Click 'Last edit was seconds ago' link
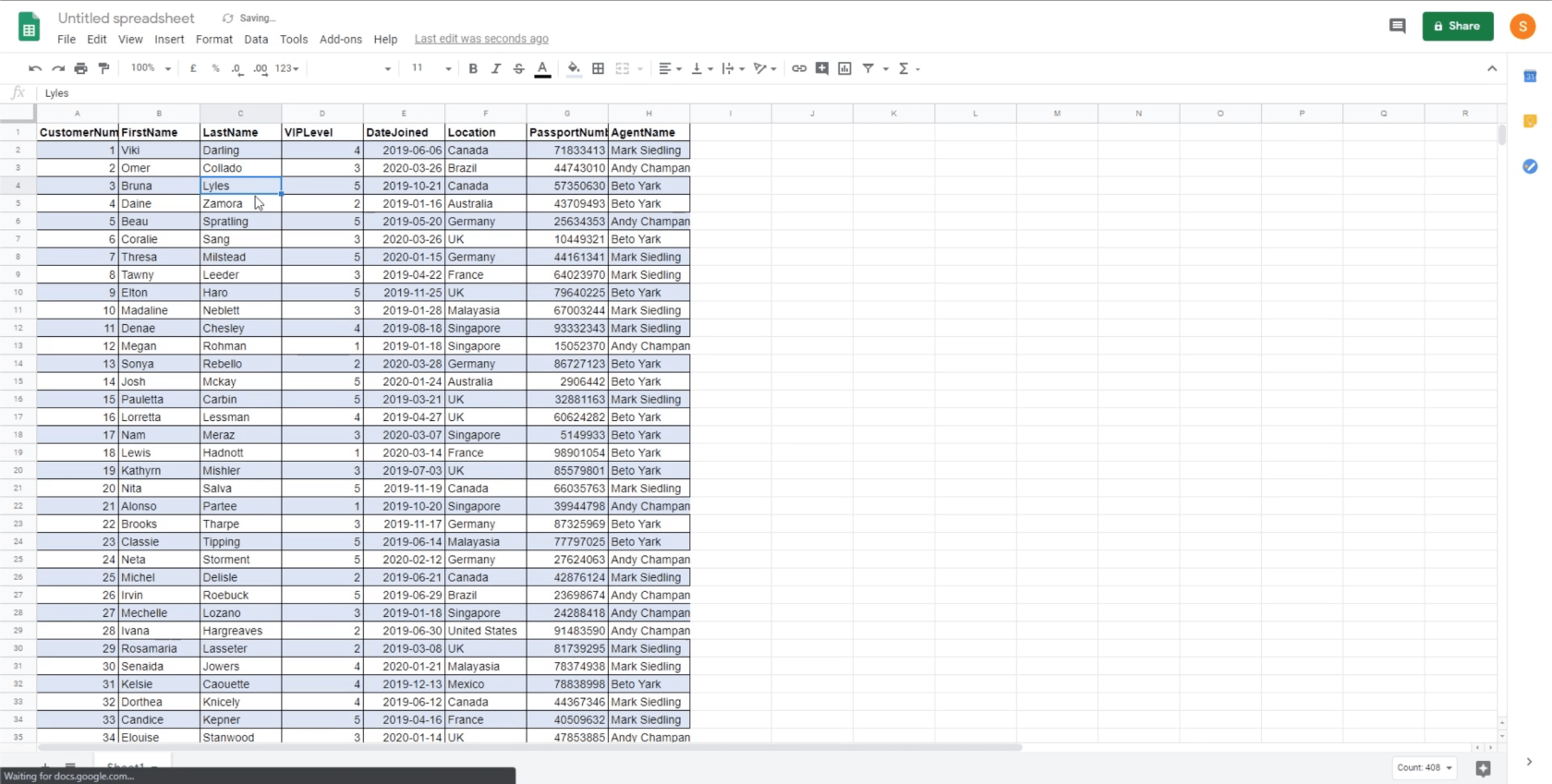Screen dimensions: 1552x784 click(481, 39)
